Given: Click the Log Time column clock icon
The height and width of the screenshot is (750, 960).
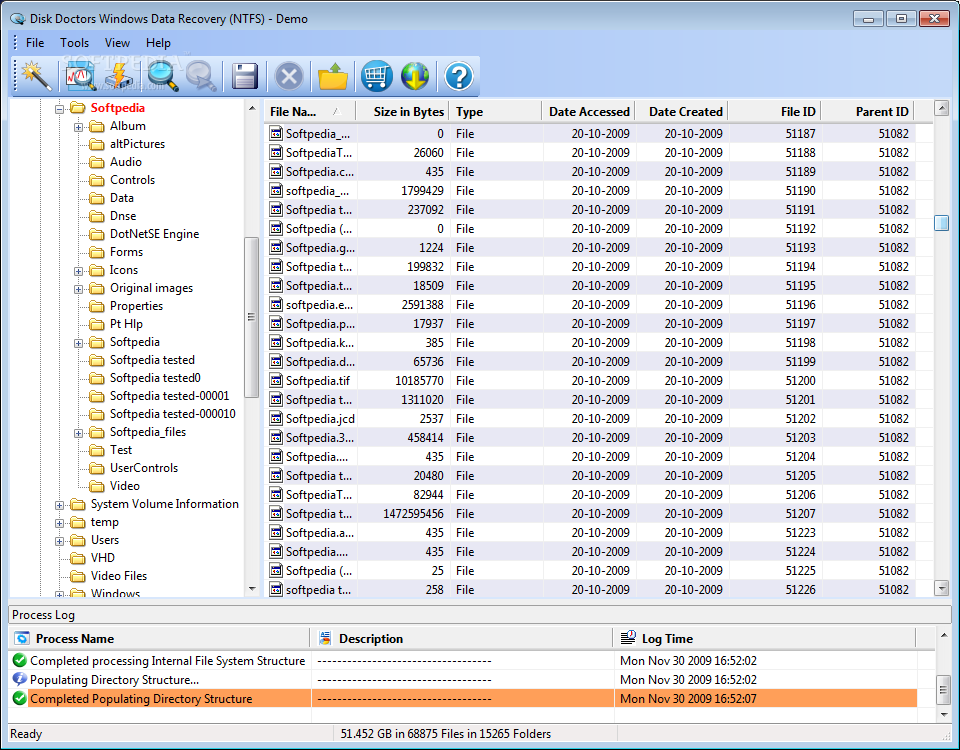Looking at the screenshot, I should [x=628, y=638].
